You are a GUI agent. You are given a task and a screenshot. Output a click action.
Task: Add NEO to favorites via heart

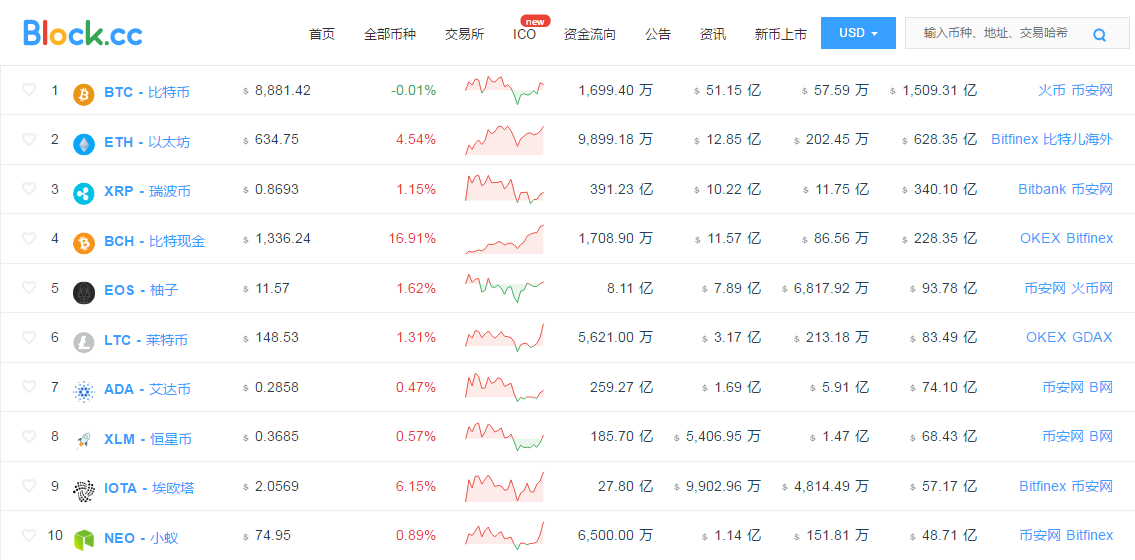(x=29, y=535)
